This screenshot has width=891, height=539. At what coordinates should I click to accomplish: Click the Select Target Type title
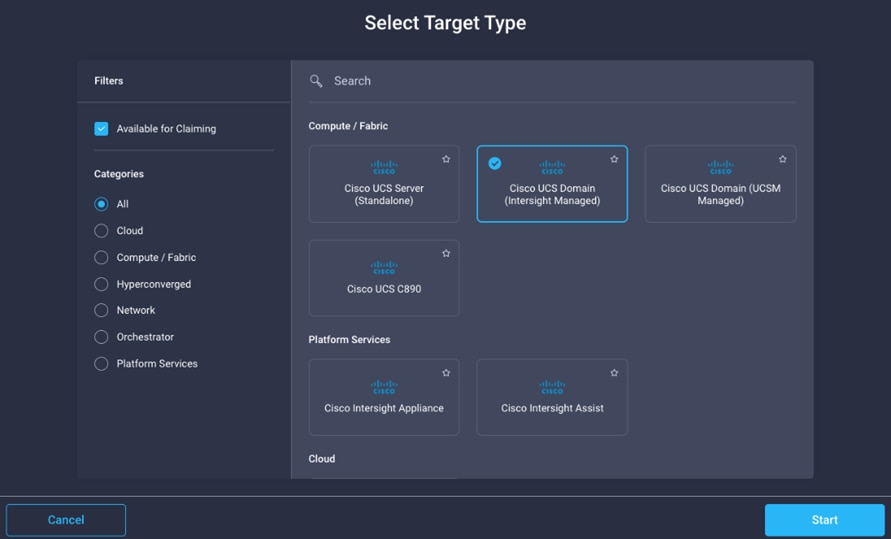click(446, 23)
